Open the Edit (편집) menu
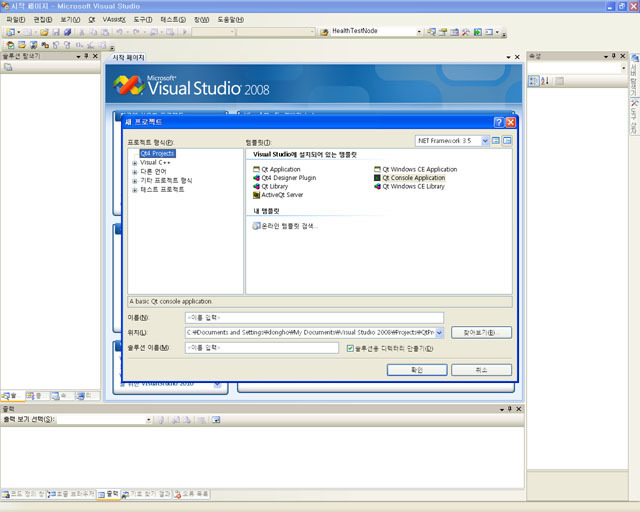The height and width of the screenshot is (512, 640). (42, 20)
